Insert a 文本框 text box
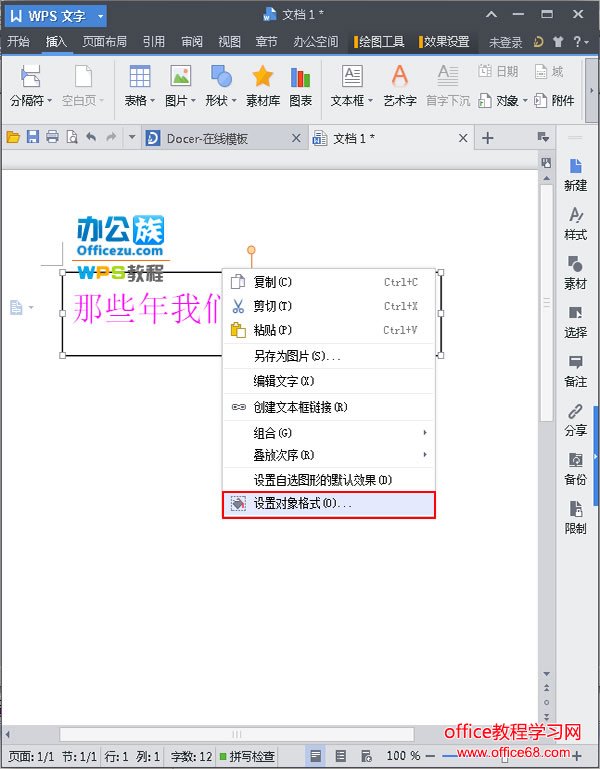The image size is (600, 769). tap(352, 76)
